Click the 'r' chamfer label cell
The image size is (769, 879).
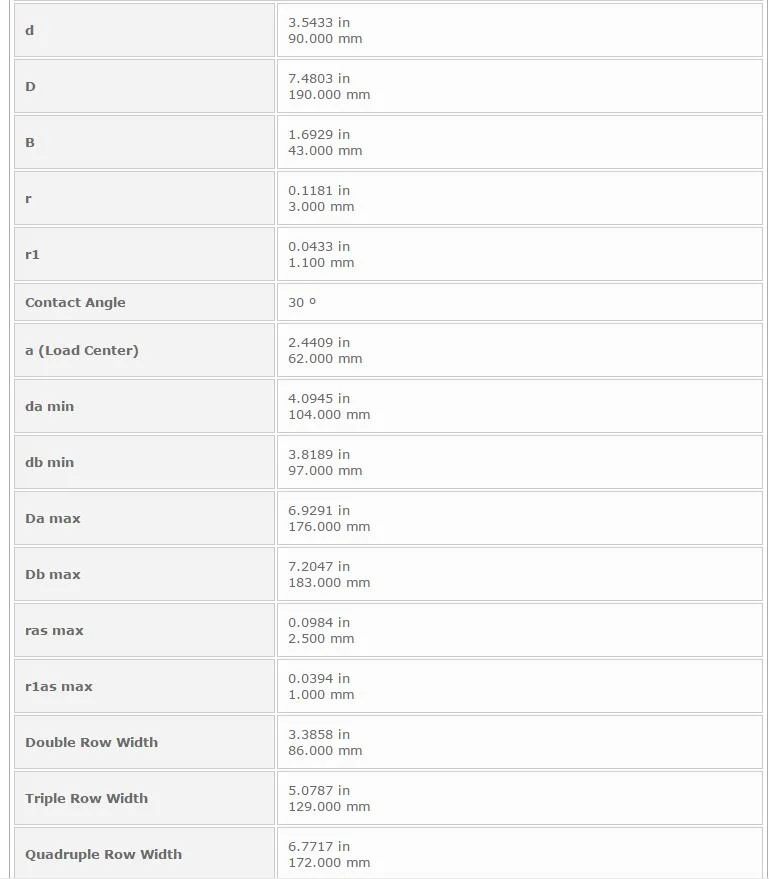click(144, 198)
